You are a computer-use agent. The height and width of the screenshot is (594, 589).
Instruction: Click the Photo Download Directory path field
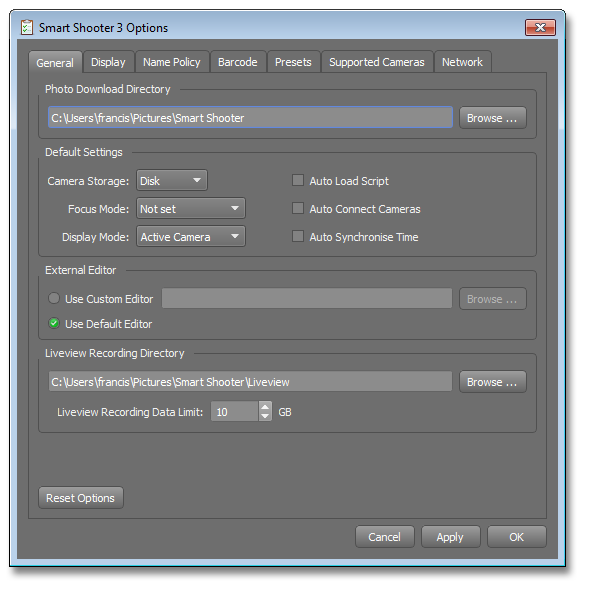250,118
